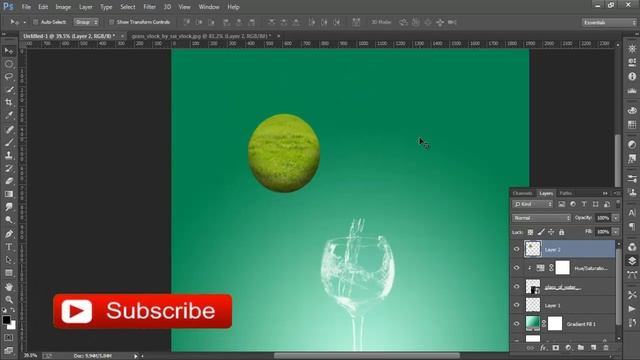The image size is (640, 360).
Task: Hide Layer 1 visibility eye
Action: tap(516, 305)
